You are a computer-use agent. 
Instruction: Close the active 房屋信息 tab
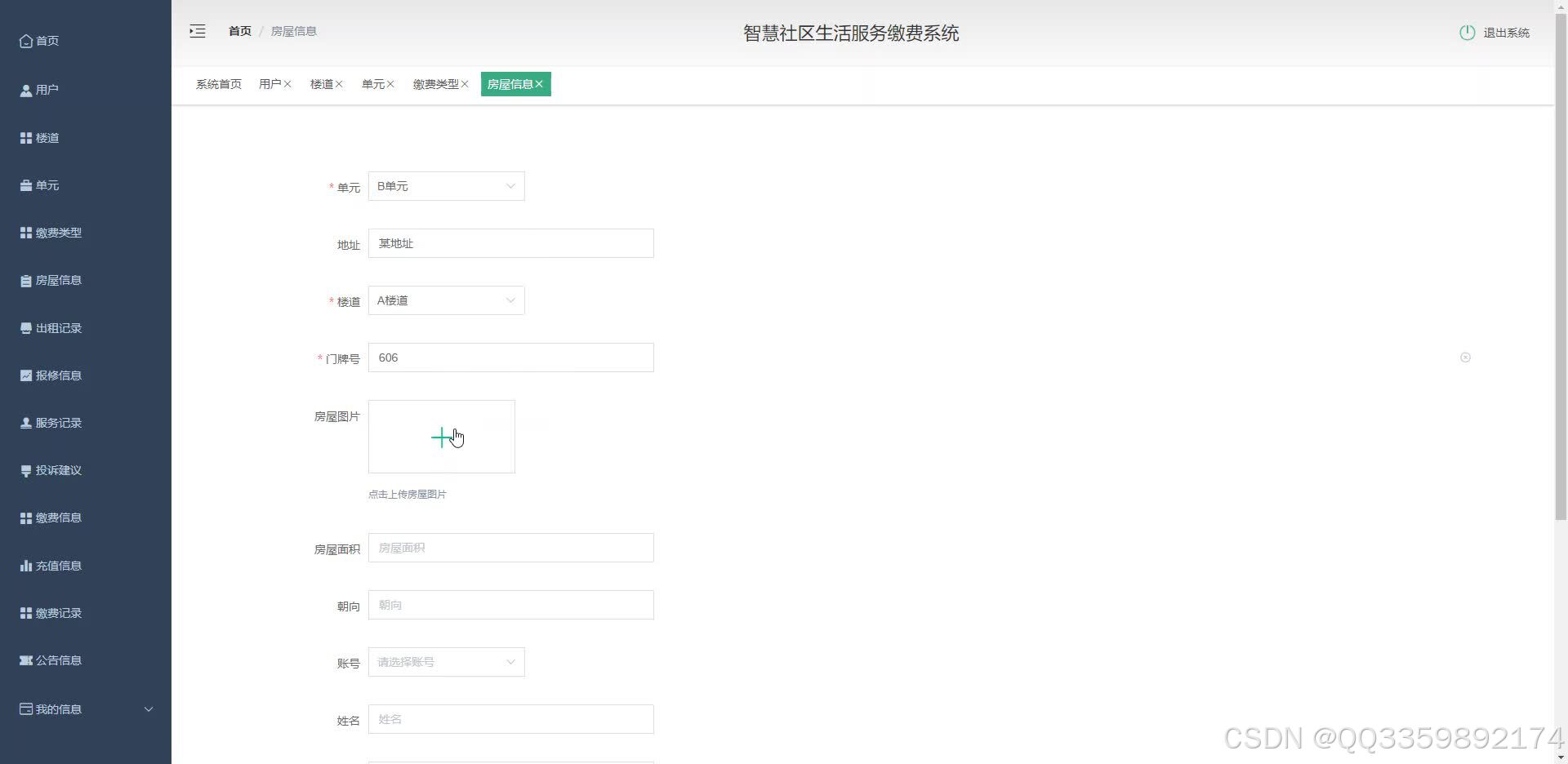click(539, 84)
